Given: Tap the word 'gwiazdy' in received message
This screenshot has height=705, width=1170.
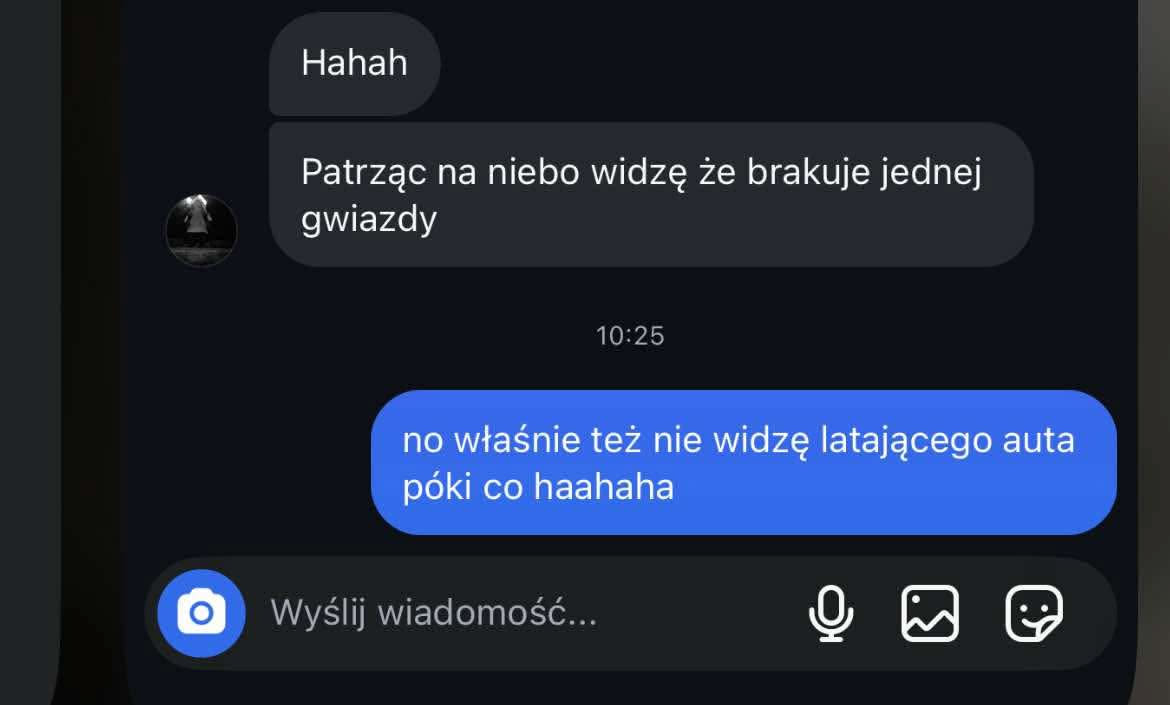Looking at the screenshot, I should pyautogui.click(x=369, y=219).
